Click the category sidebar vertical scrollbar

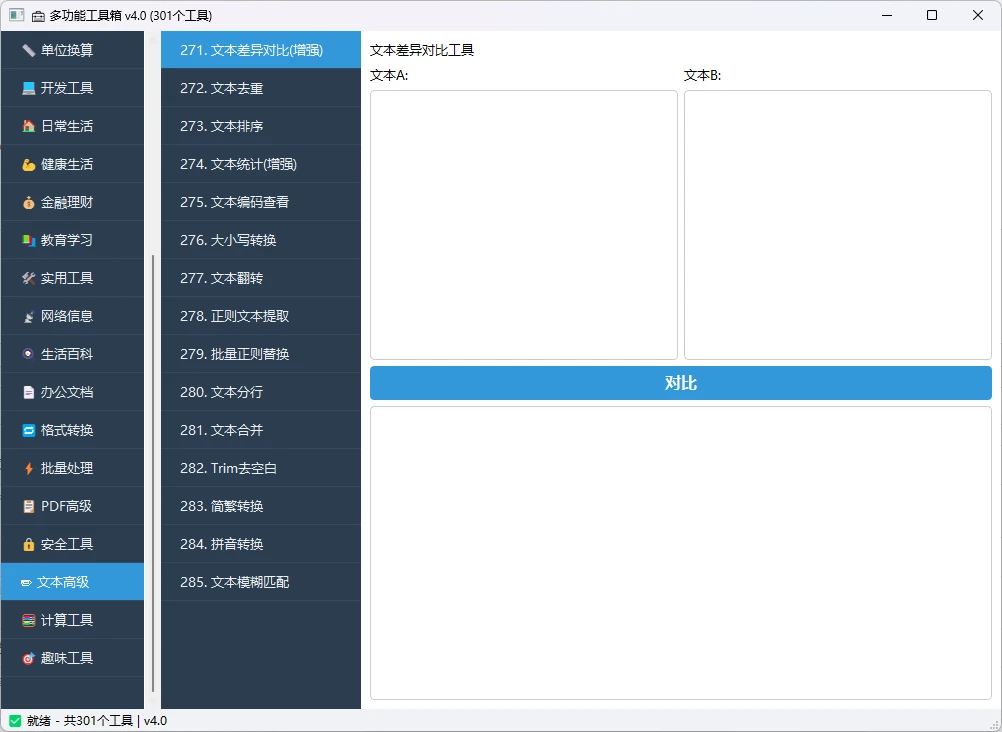coord(153,473)
